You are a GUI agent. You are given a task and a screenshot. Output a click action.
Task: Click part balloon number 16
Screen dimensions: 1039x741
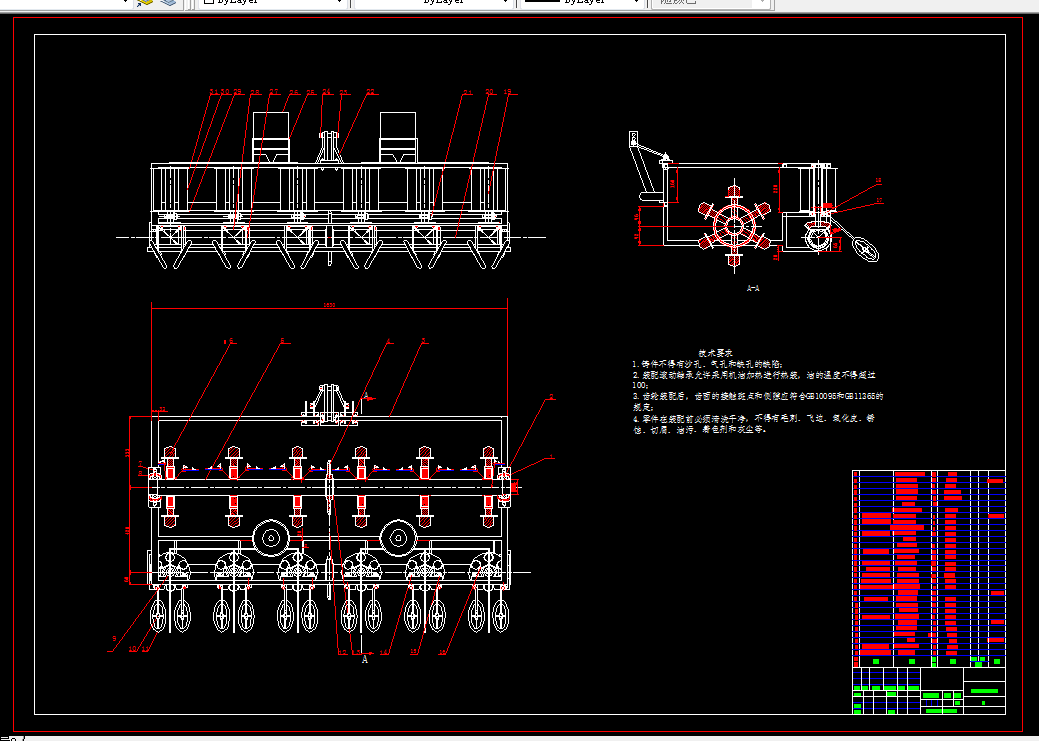442,652
